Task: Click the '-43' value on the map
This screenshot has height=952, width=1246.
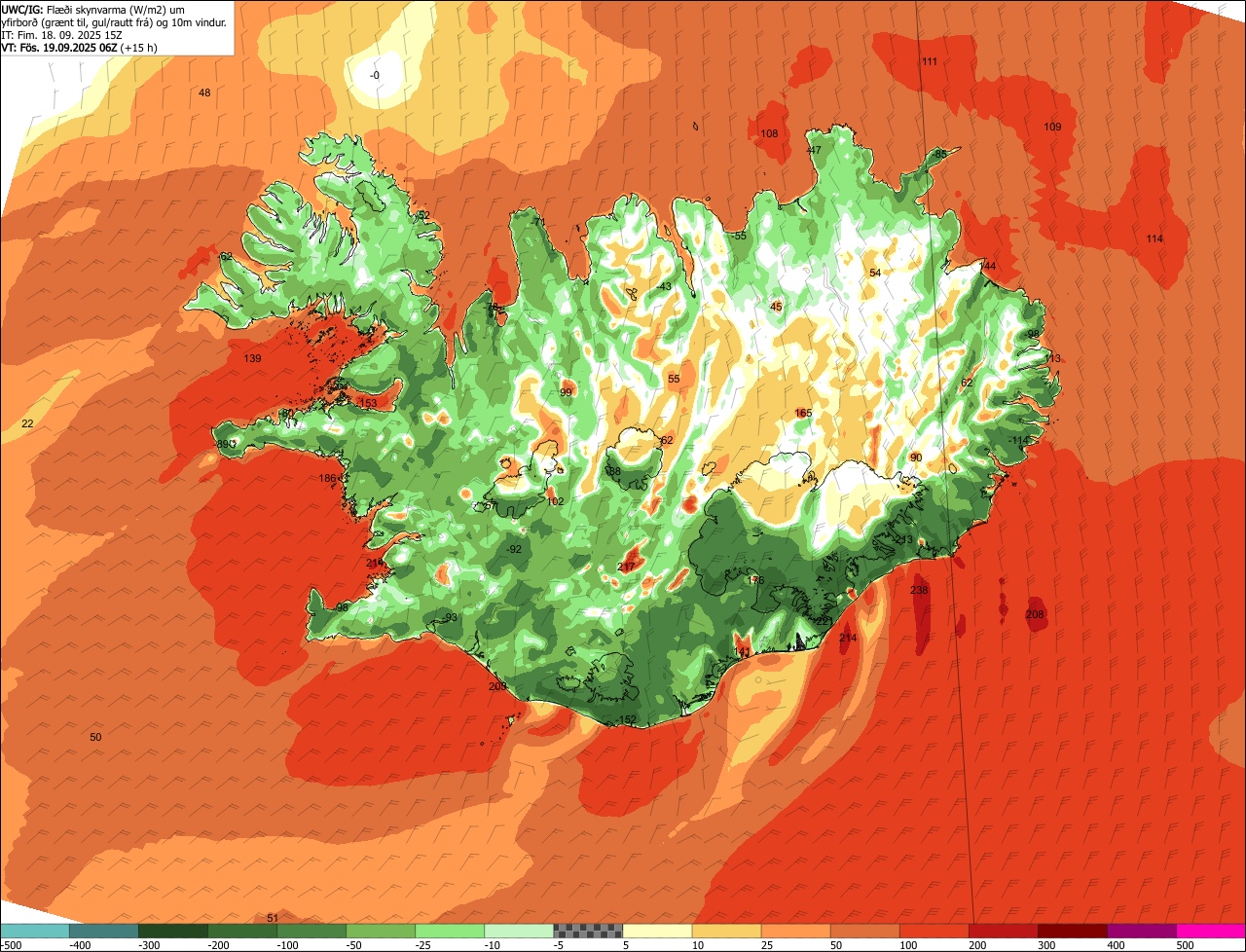Action: [x=664, y=286]
